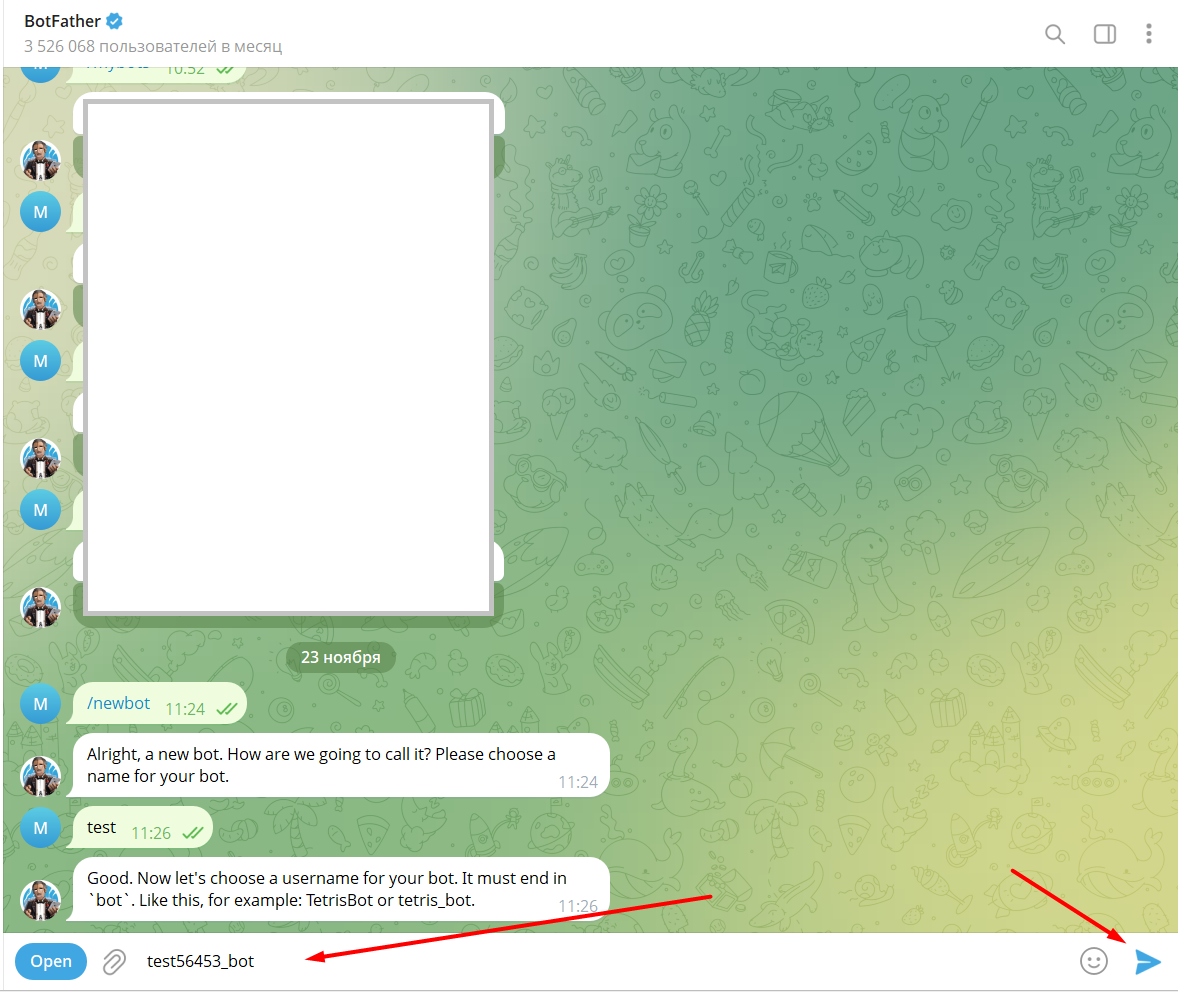Click the search icon in chat header
The image size is (1178, 992).
point(1055,34)
